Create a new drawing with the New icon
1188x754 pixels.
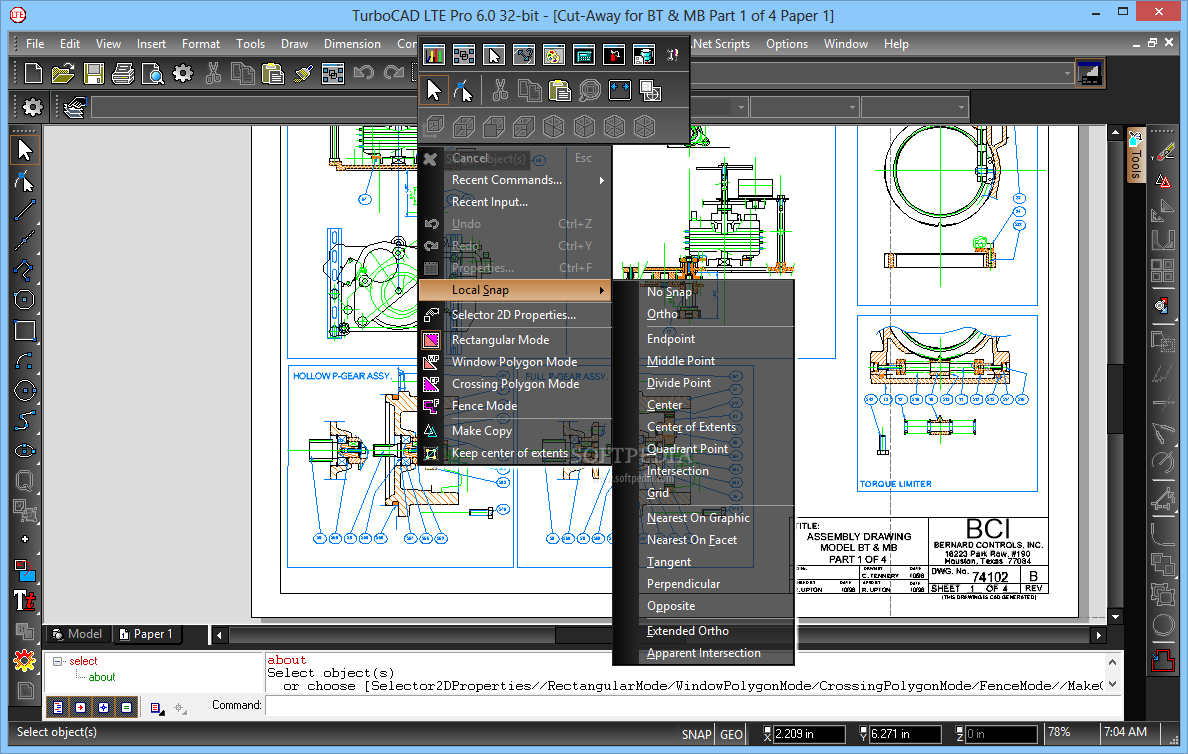pyautogui.click(x=33, y=74)
